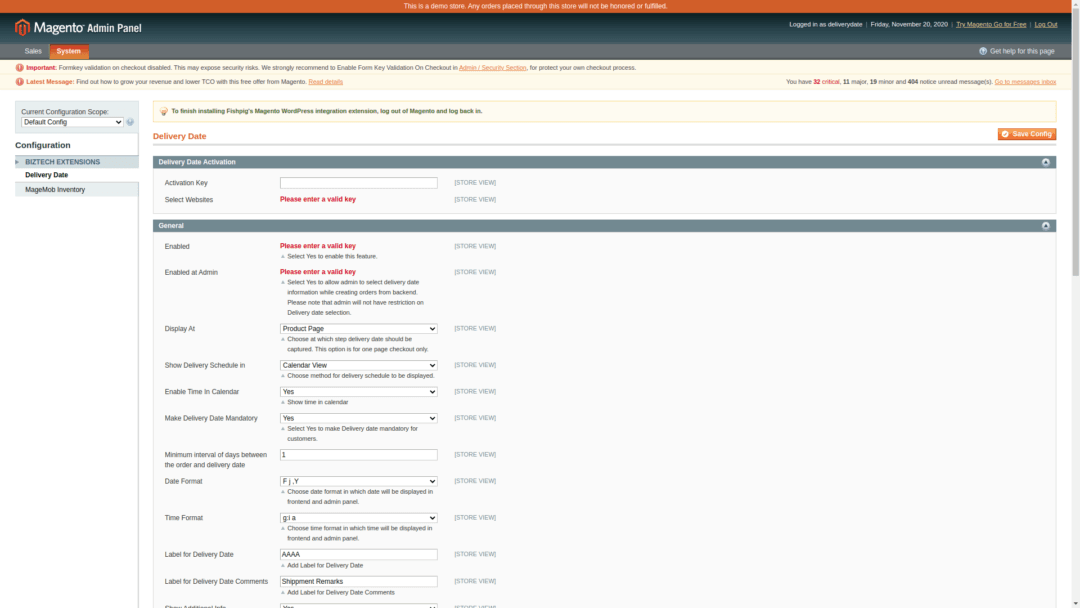Click the checkmark icon inside Save Config button
Viewport: 1080px width, 608px height.
(1005, 133)
